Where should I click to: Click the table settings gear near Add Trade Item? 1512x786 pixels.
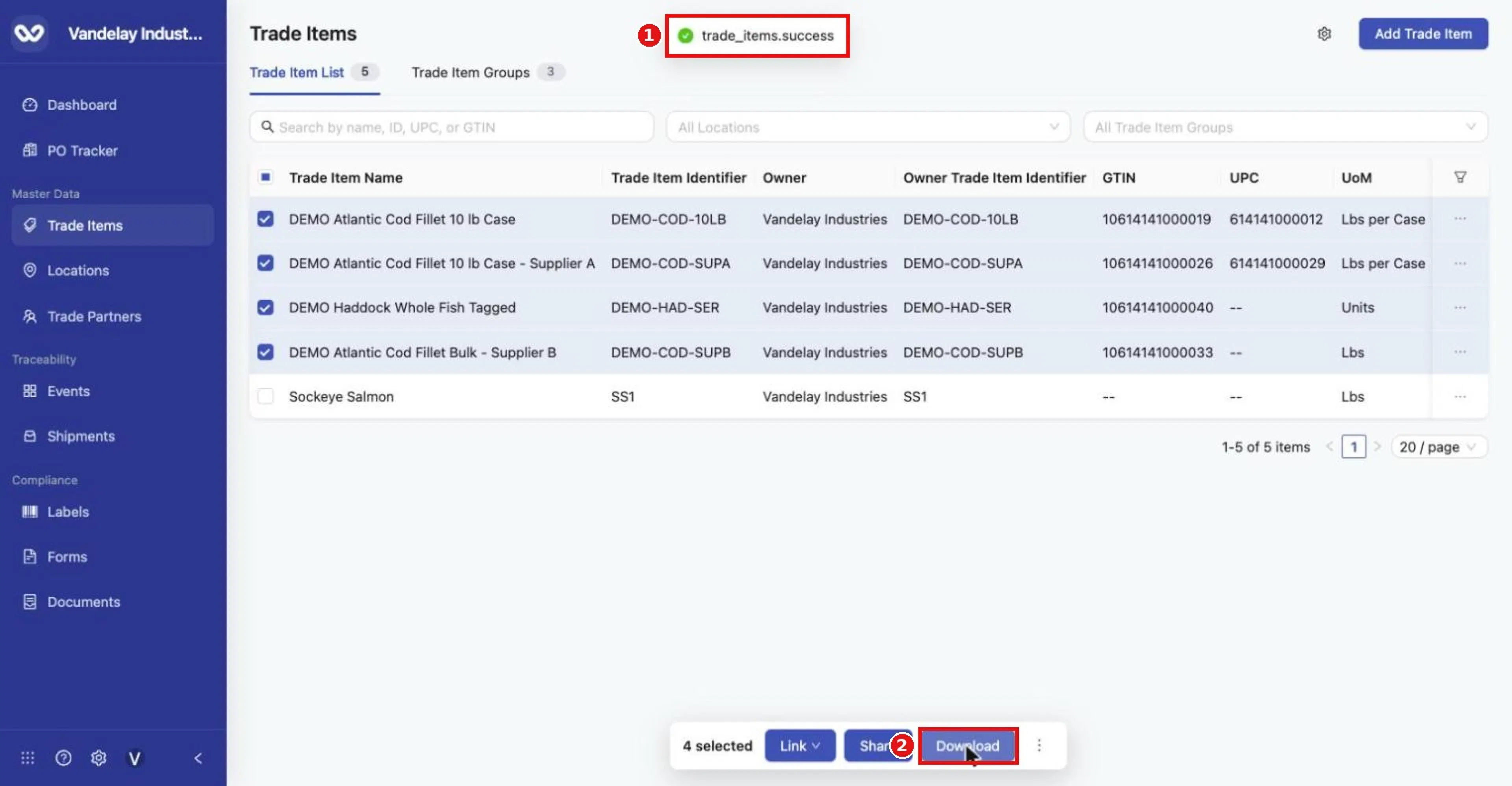[x=1324, y=34]
